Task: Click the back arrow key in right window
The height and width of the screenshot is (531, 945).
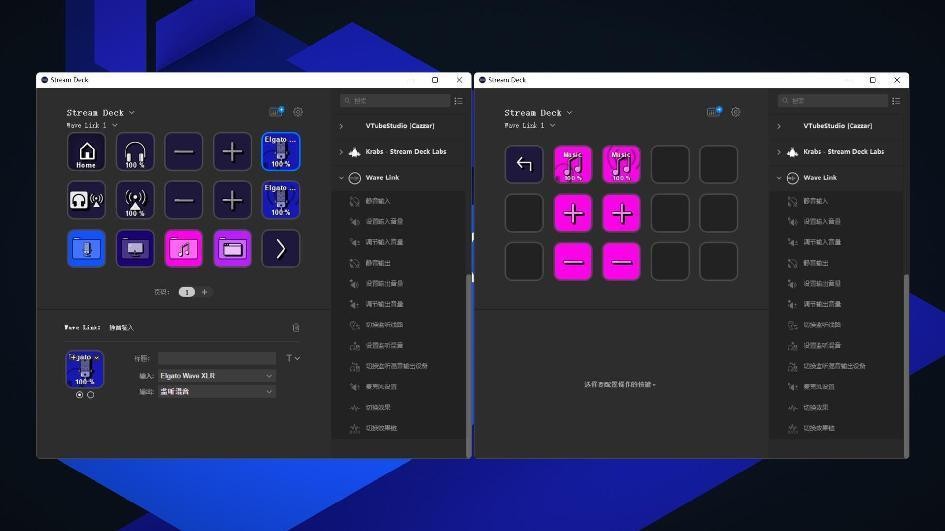Action: click(x=524, y=164)
